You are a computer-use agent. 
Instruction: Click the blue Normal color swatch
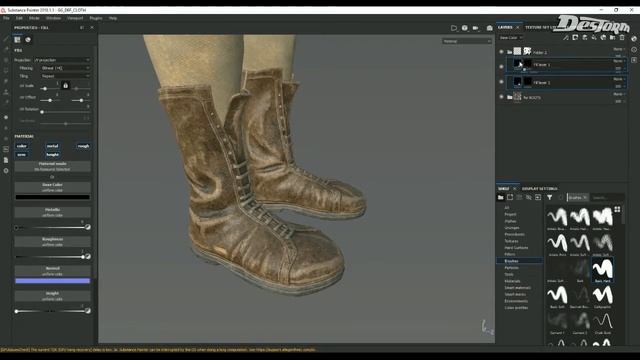tap(53, 281)
